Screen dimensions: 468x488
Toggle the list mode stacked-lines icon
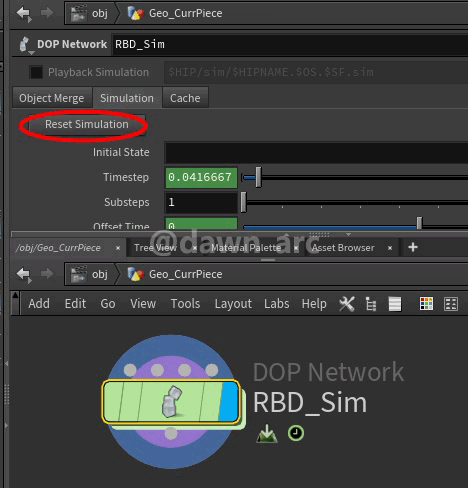point(395,304)
